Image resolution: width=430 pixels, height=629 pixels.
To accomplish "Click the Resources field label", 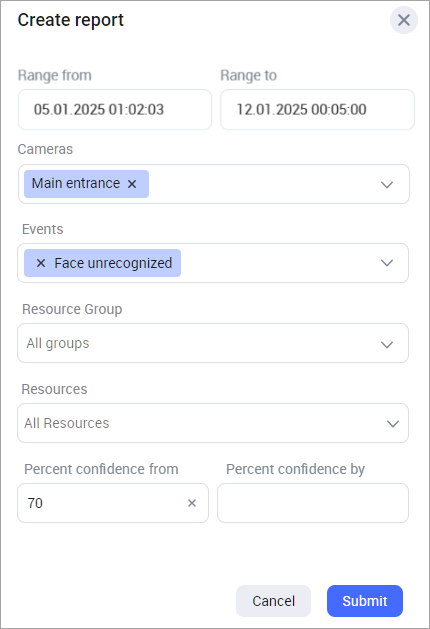I will click(54, 389).
